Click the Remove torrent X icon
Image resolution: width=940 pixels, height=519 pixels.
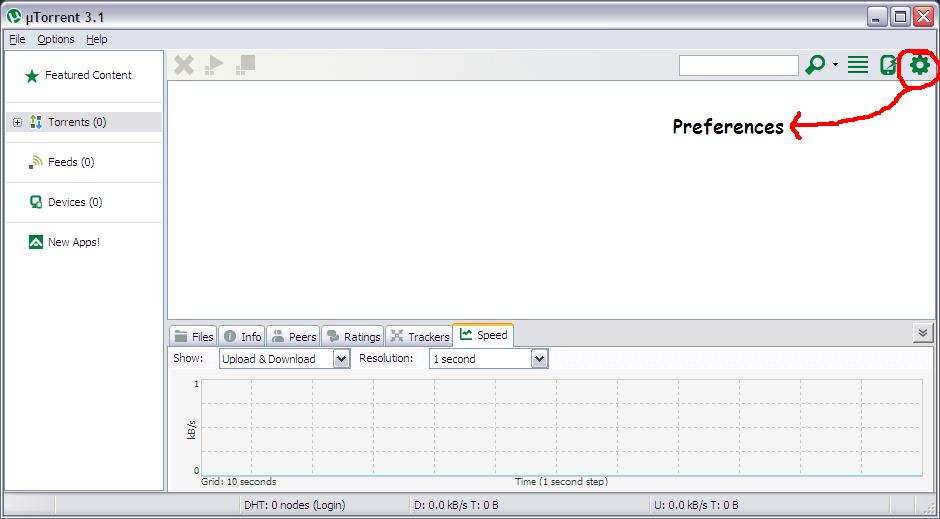pyautogui.click(x=184, y=65)
